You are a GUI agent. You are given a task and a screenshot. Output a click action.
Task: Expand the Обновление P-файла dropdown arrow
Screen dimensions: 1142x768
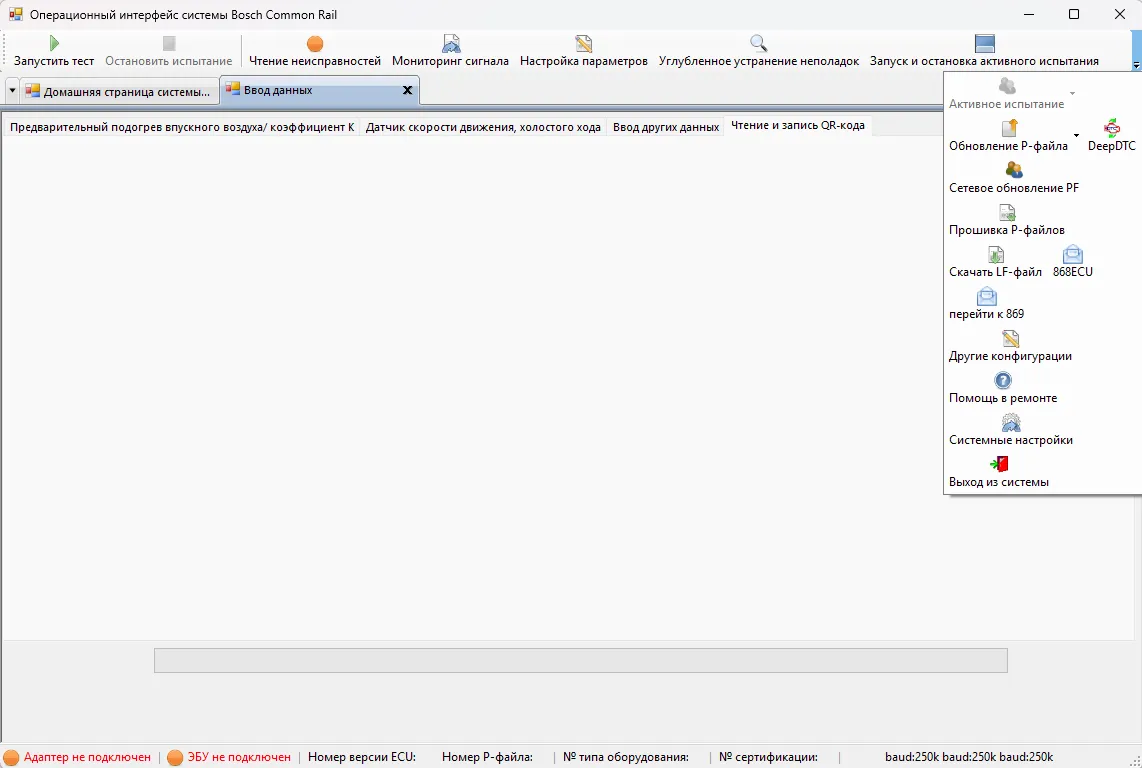(1076, 136)
